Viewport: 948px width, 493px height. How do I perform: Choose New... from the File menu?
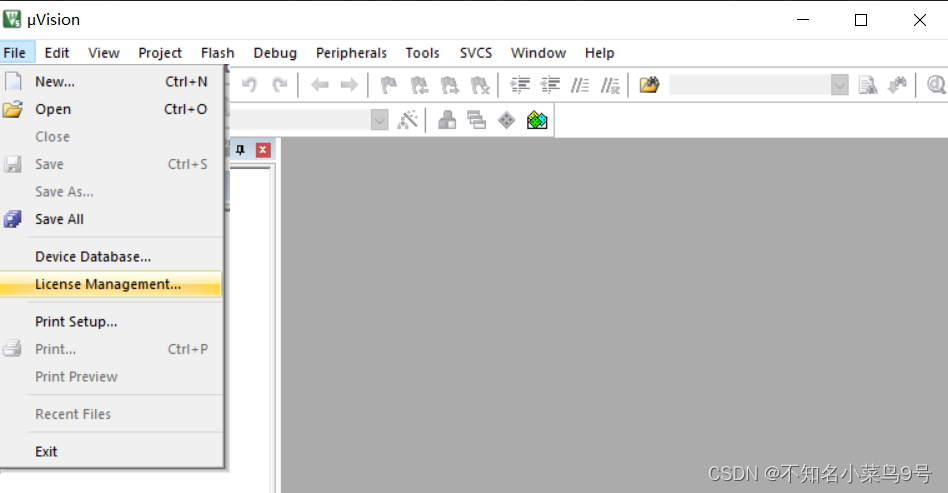pos(111,82)
